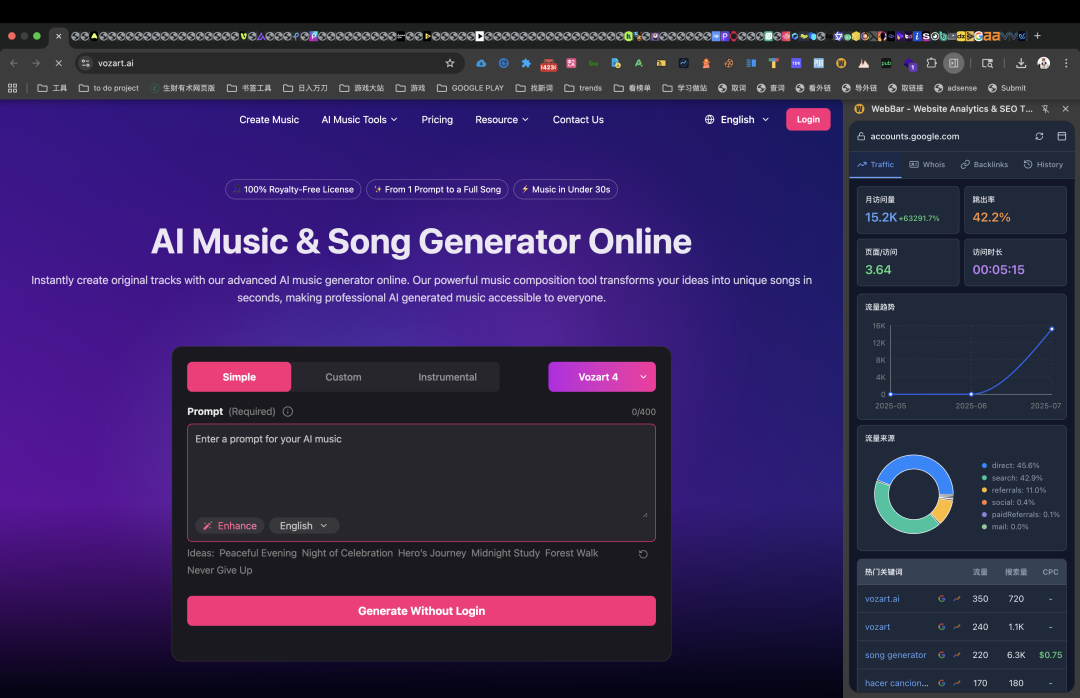The width and height of the screenshot is (1080, 698).
Task: Click the hacer cancion keyword link
Action: [x=897, y=683]
